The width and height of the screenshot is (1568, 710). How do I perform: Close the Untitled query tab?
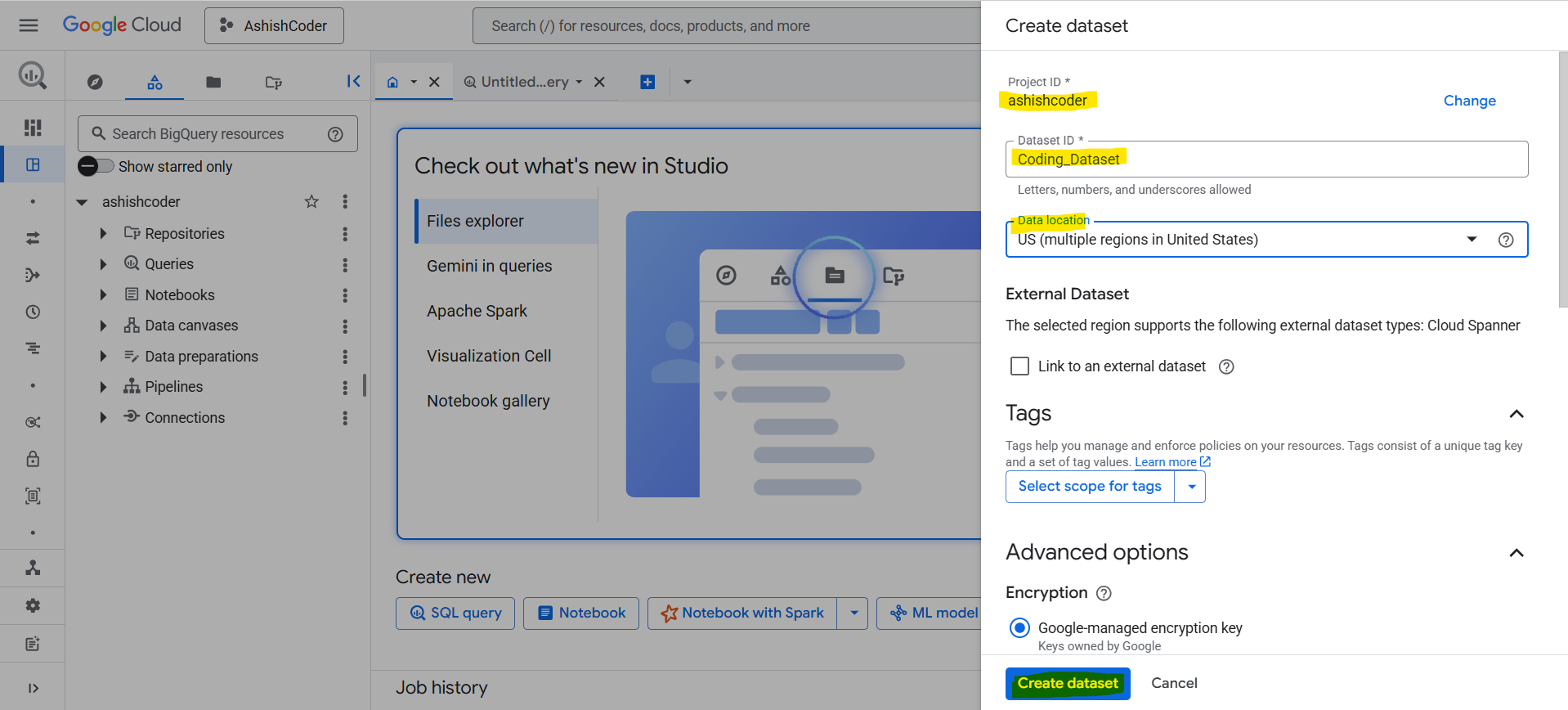(599, 82)
